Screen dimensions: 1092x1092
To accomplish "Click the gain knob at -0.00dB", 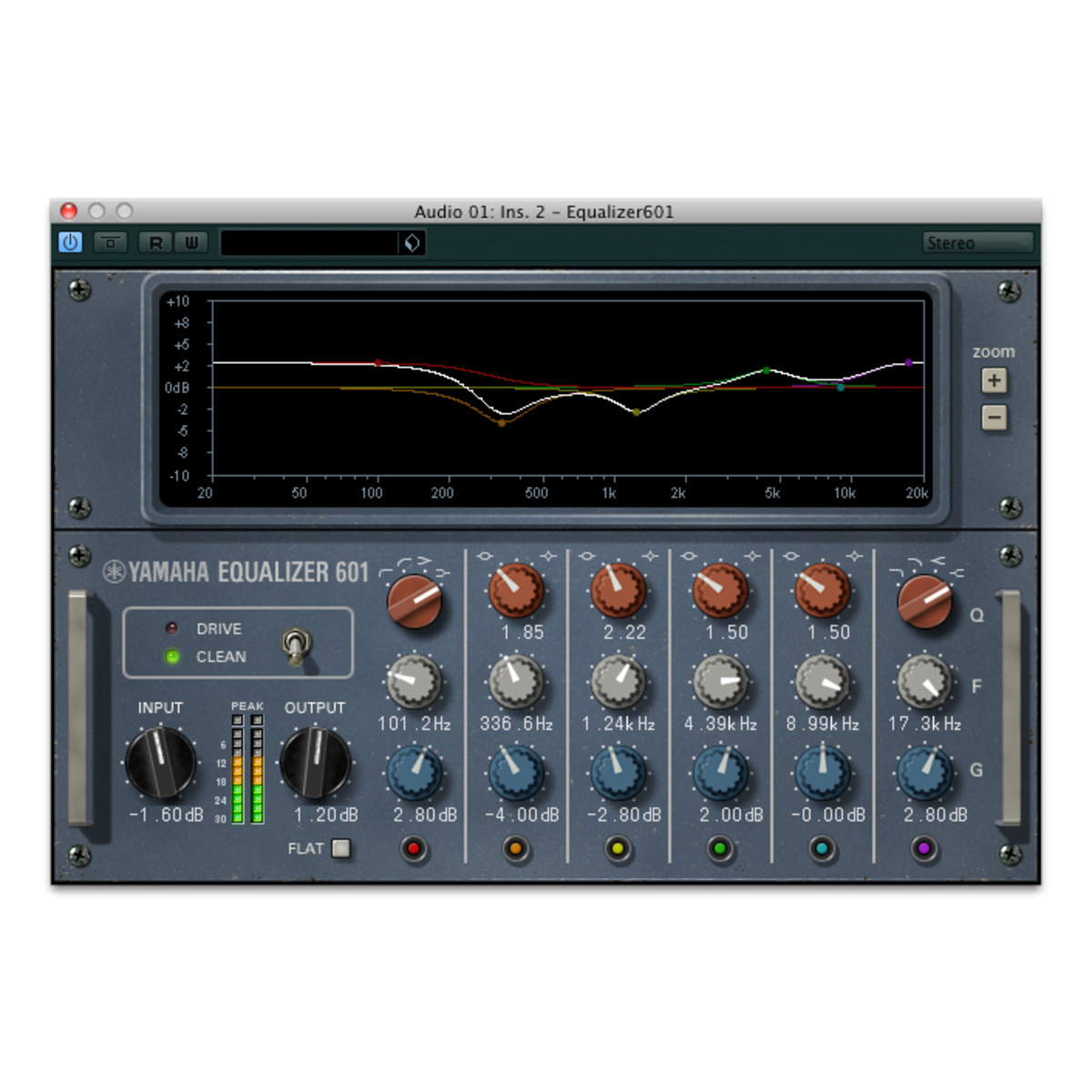I will coord(822,773).
